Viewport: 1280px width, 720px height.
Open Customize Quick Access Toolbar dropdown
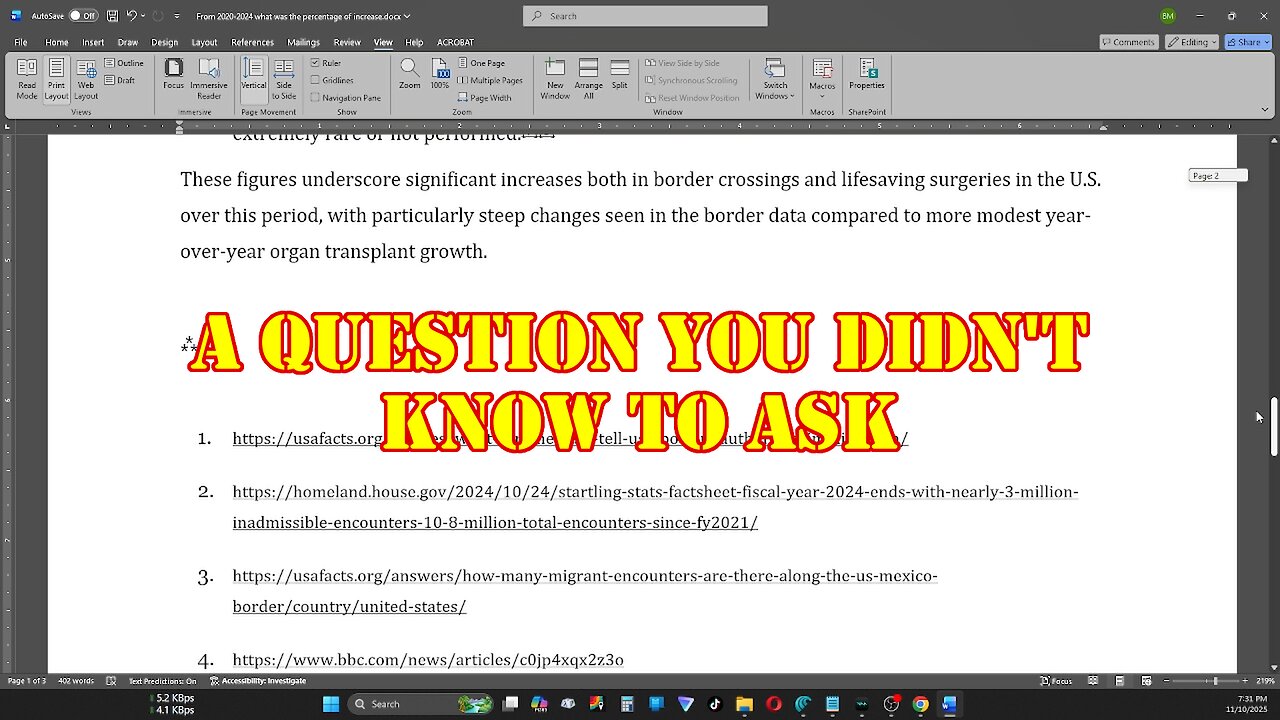coord(177,16)
